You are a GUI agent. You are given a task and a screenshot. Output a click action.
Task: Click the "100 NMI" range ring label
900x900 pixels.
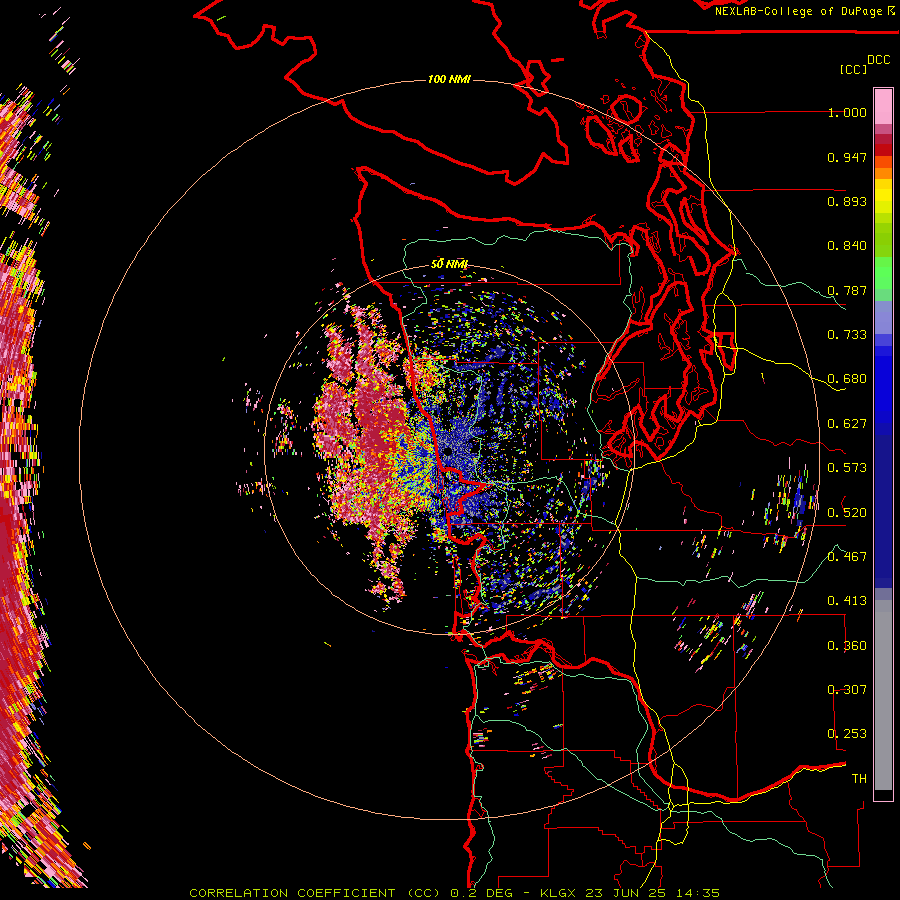tap(449, 79)
